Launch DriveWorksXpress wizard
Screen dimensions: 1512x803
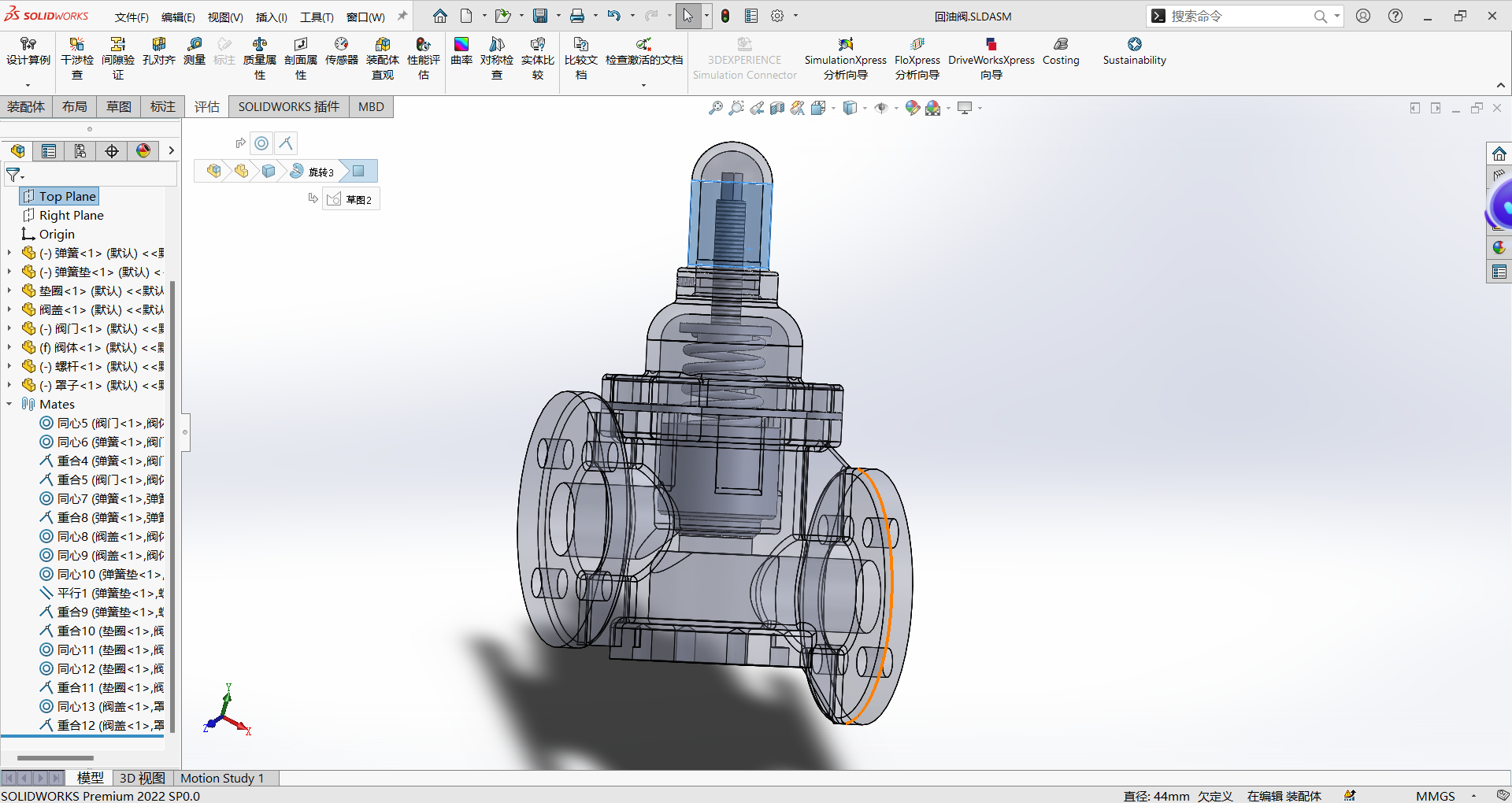tap(991, 59)
